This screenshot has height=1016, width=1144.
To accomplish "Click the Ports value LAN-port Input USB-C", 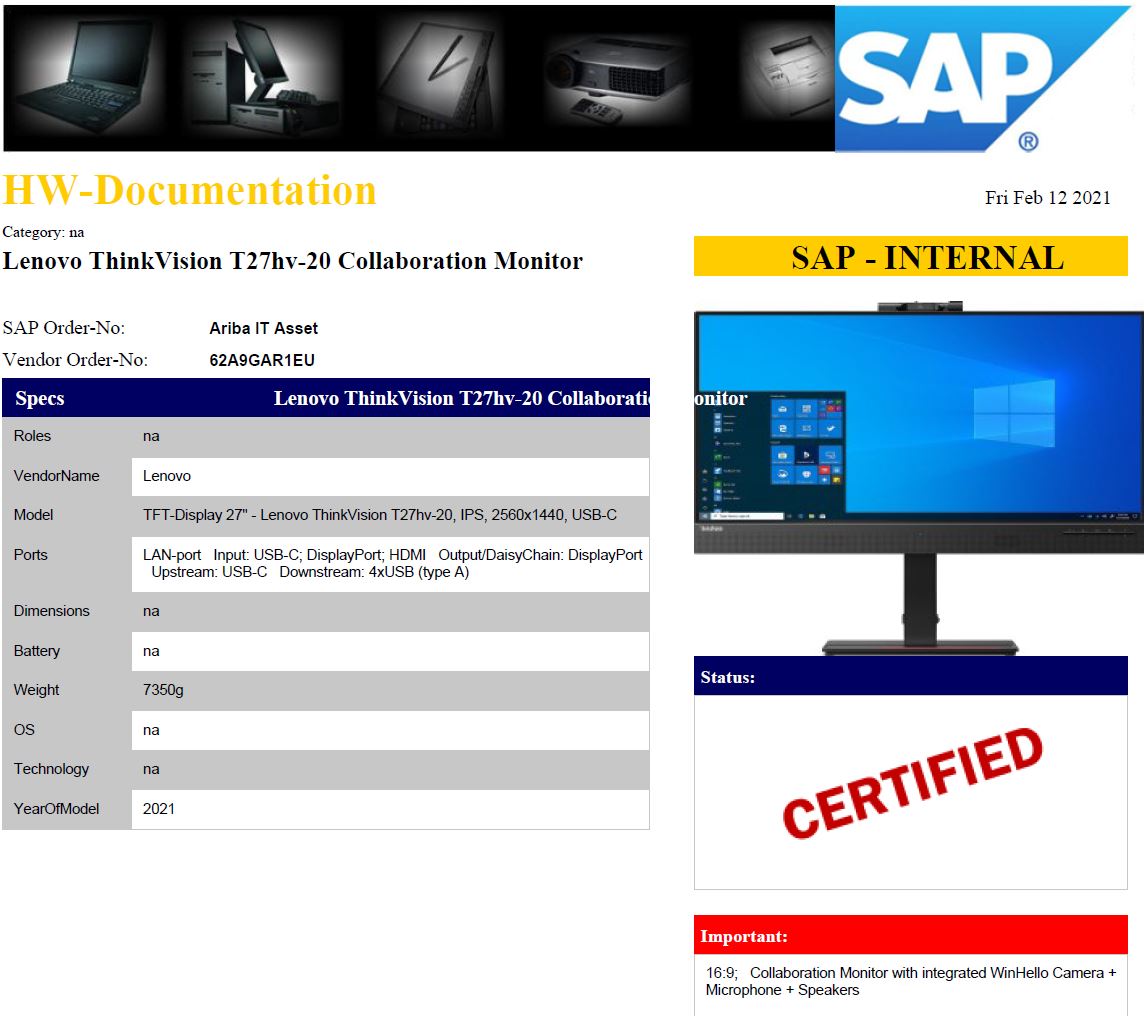I will pos(393,563).
